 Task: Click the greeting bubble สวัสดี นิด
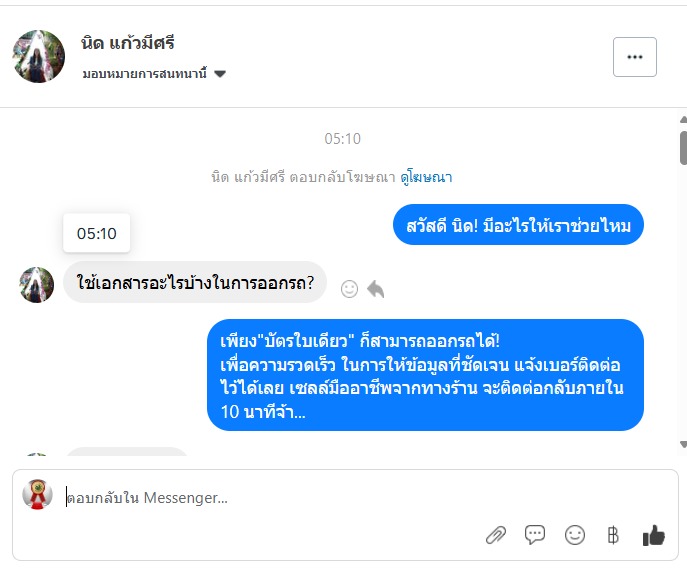click(518, 226)
